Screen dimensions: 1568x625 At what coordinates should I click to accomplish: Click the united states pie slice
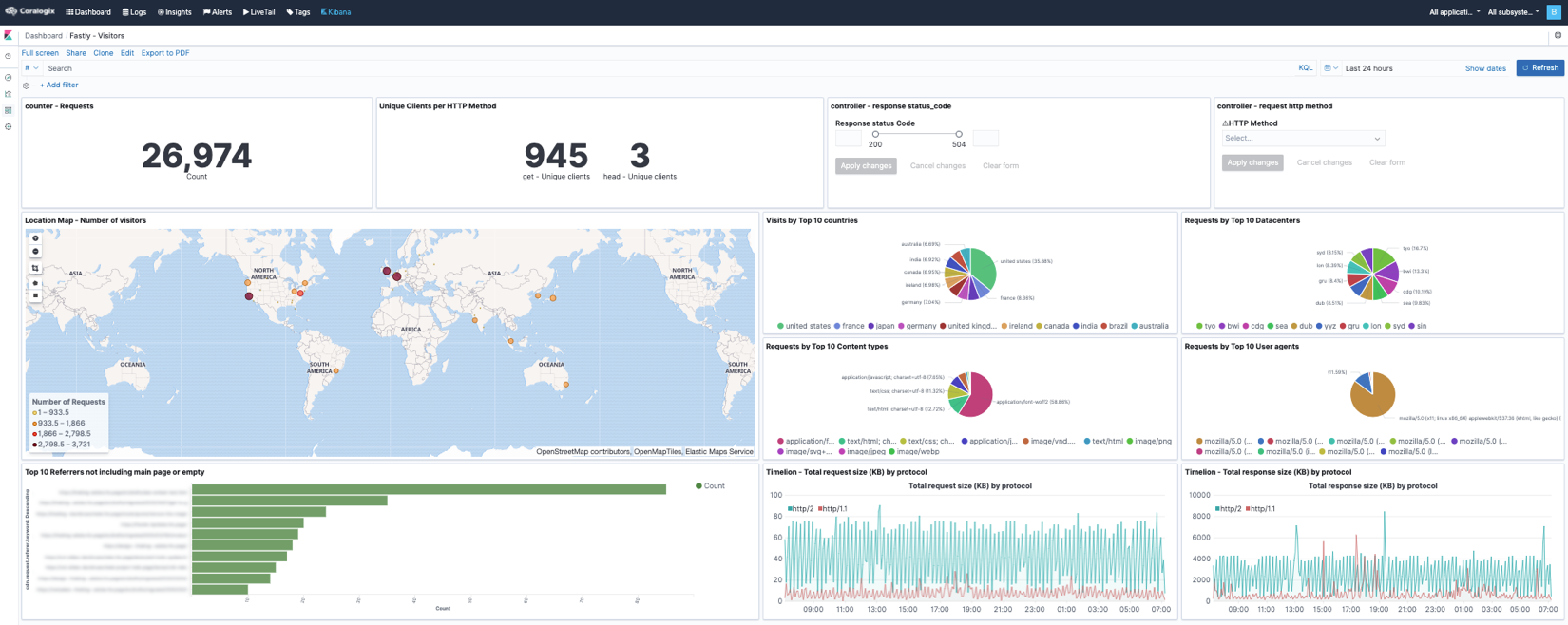point(985,268)
